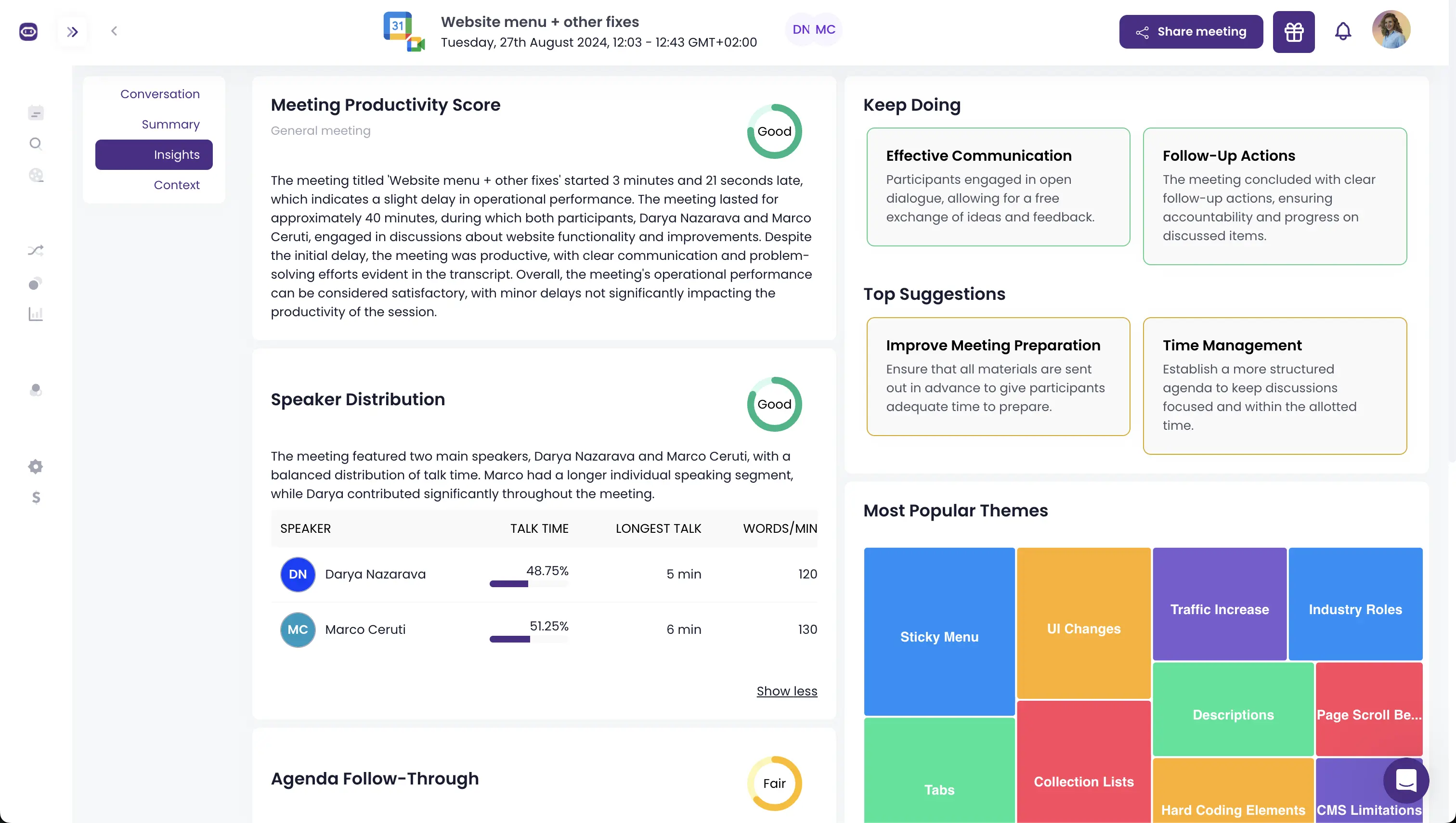This screenshot has width=1456, height=823.
Task: Open the user profile avatar
Action: pos(1391,29)
